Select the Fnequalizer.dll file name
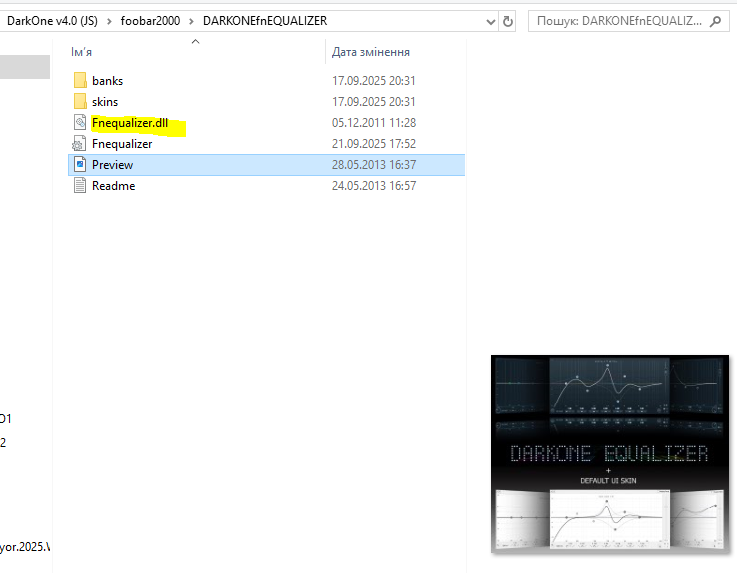Screen dimensions: 737x573 tap(130, 123)
